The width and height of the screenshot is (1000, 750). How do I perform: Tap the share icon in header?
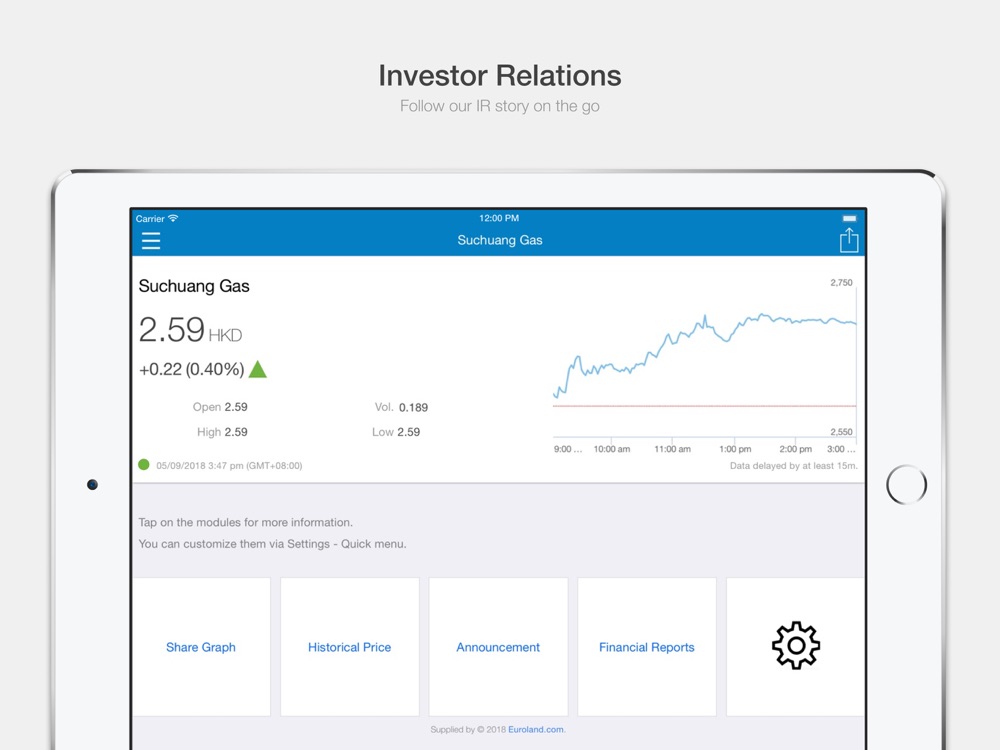point(848,240)
